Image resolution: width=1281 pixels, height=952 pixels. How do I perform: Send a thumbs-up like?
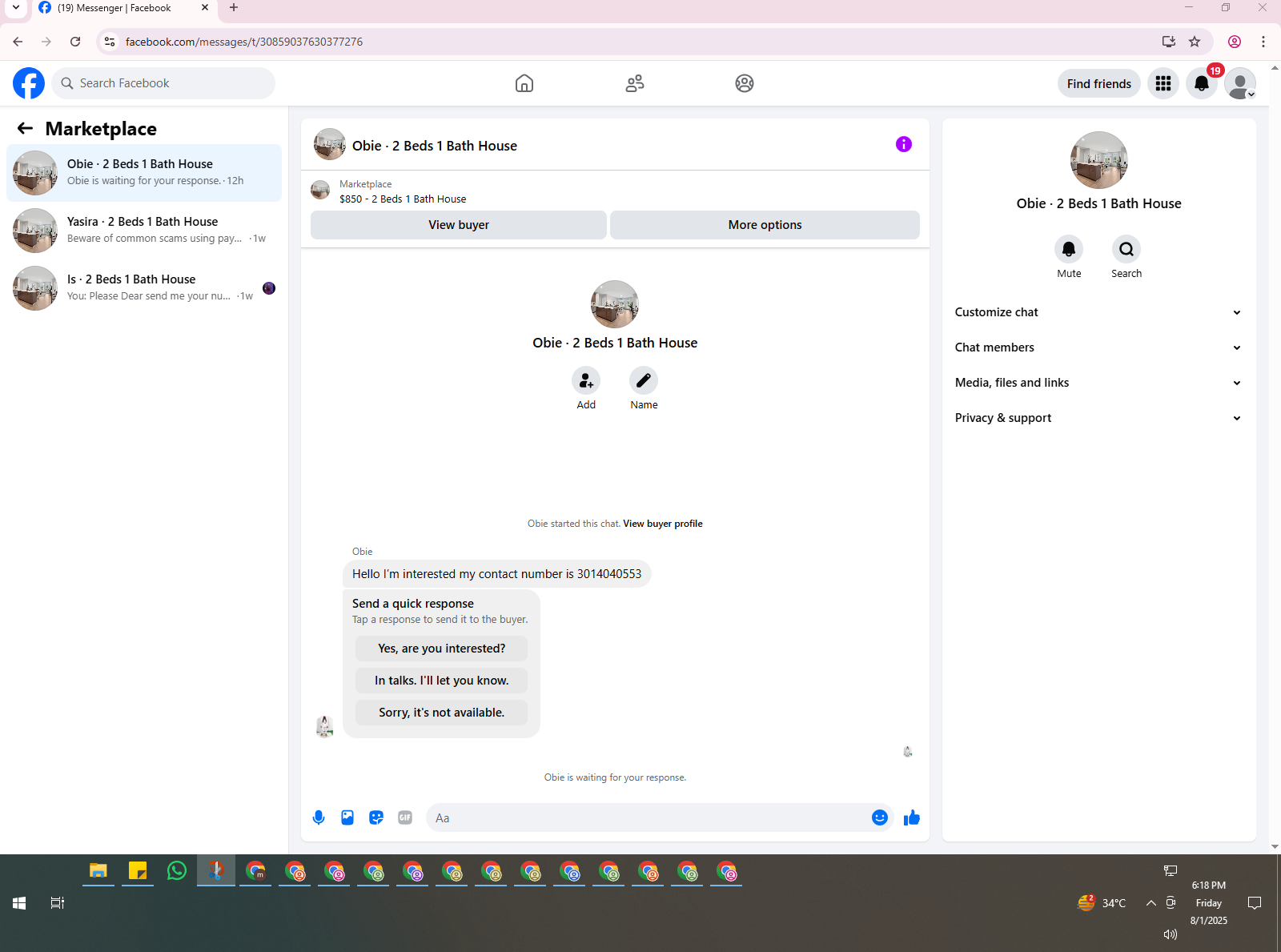click(912, 817)
